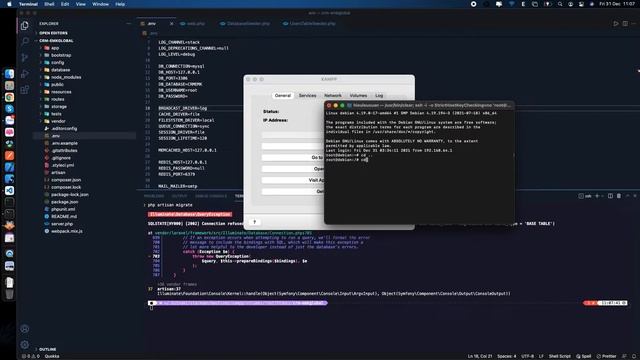Click the Wi-Fi icon in menu bar
The image size is (640, 360).
(511, 4)
